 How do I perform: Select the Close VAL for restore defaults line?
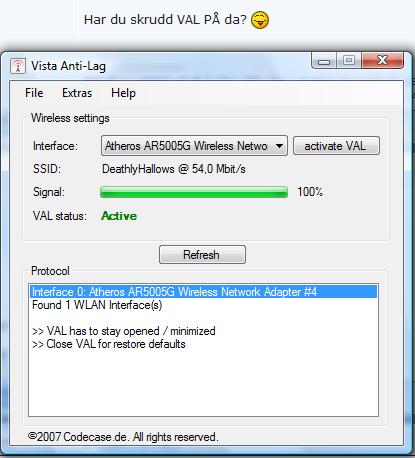109,344
